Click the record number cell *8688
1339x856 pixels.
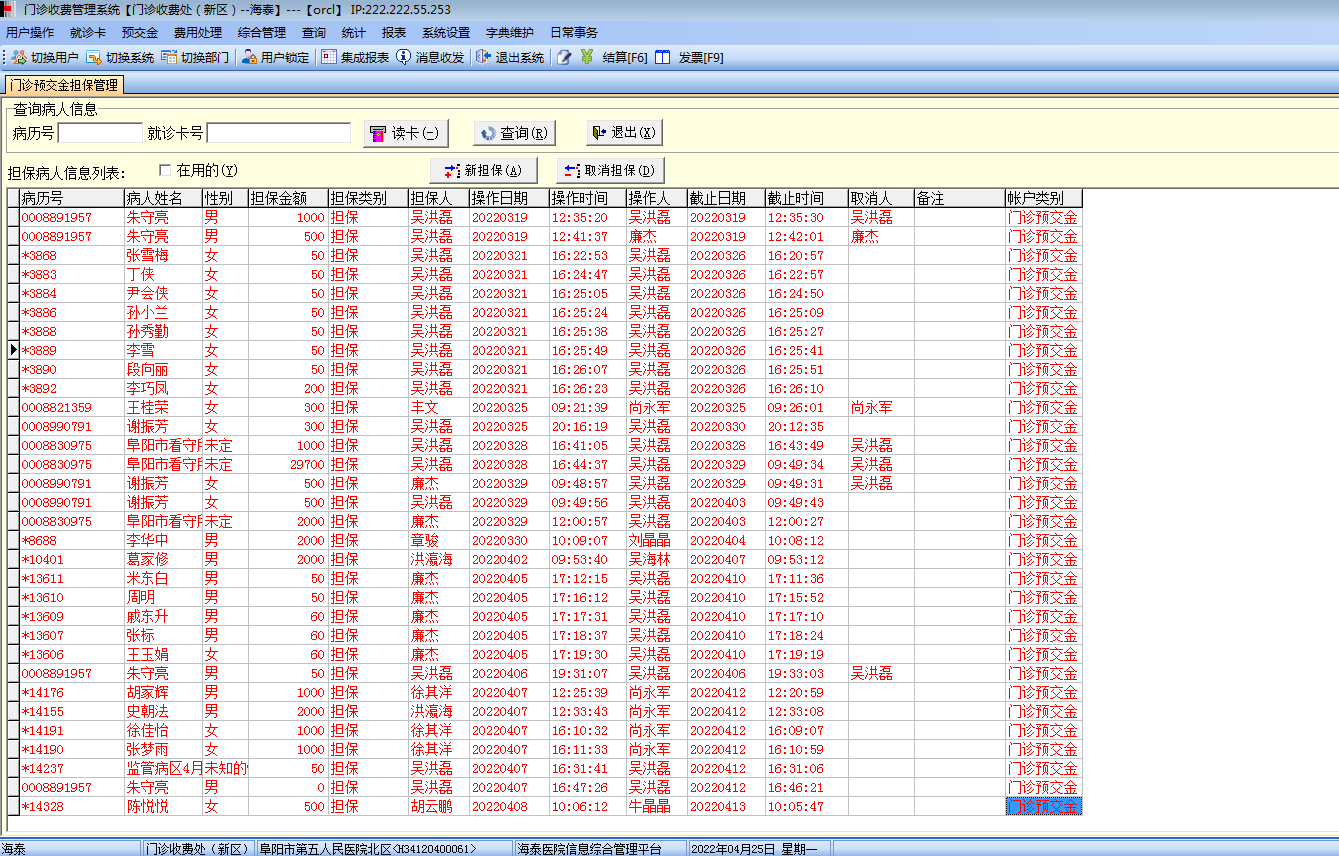coord(71,541)
